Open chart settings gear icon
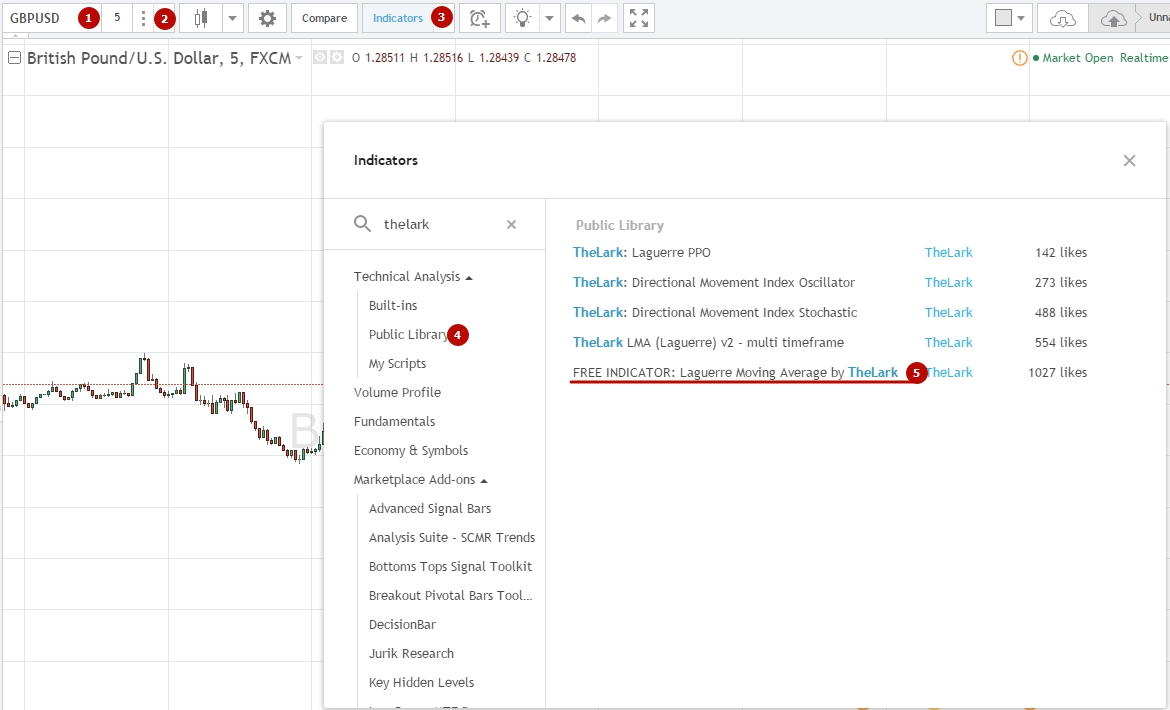This screenshot has width=1170, height=710. [x=267, y=18]
